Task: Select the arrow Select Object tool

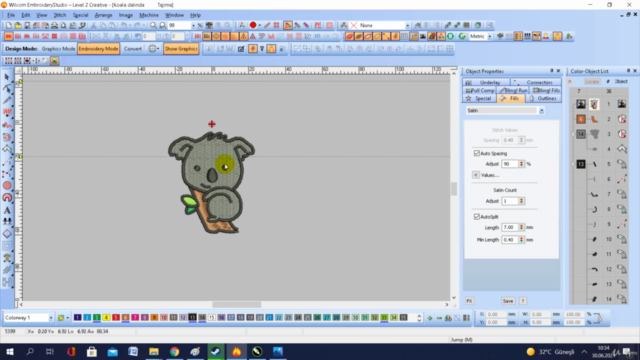Action: coord(7,77)
